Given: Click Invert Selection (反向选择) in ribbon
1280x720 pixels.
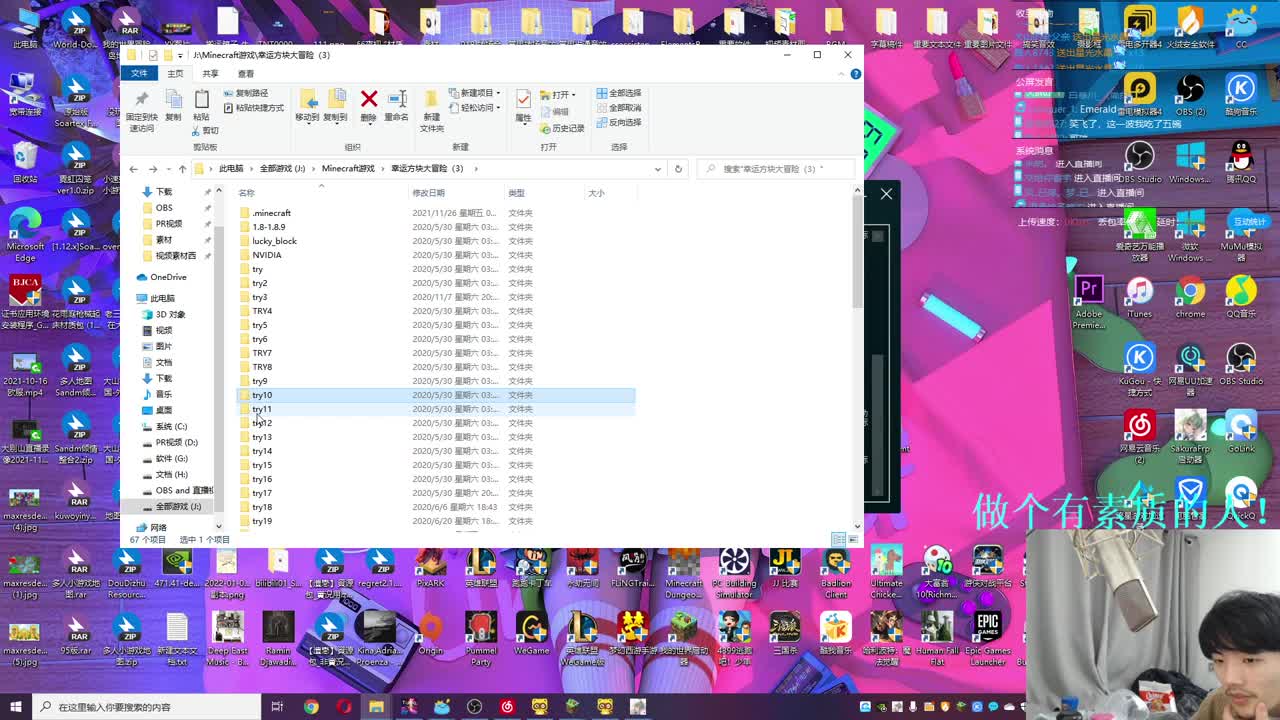Looking at the screenshot, I should 619,122.
